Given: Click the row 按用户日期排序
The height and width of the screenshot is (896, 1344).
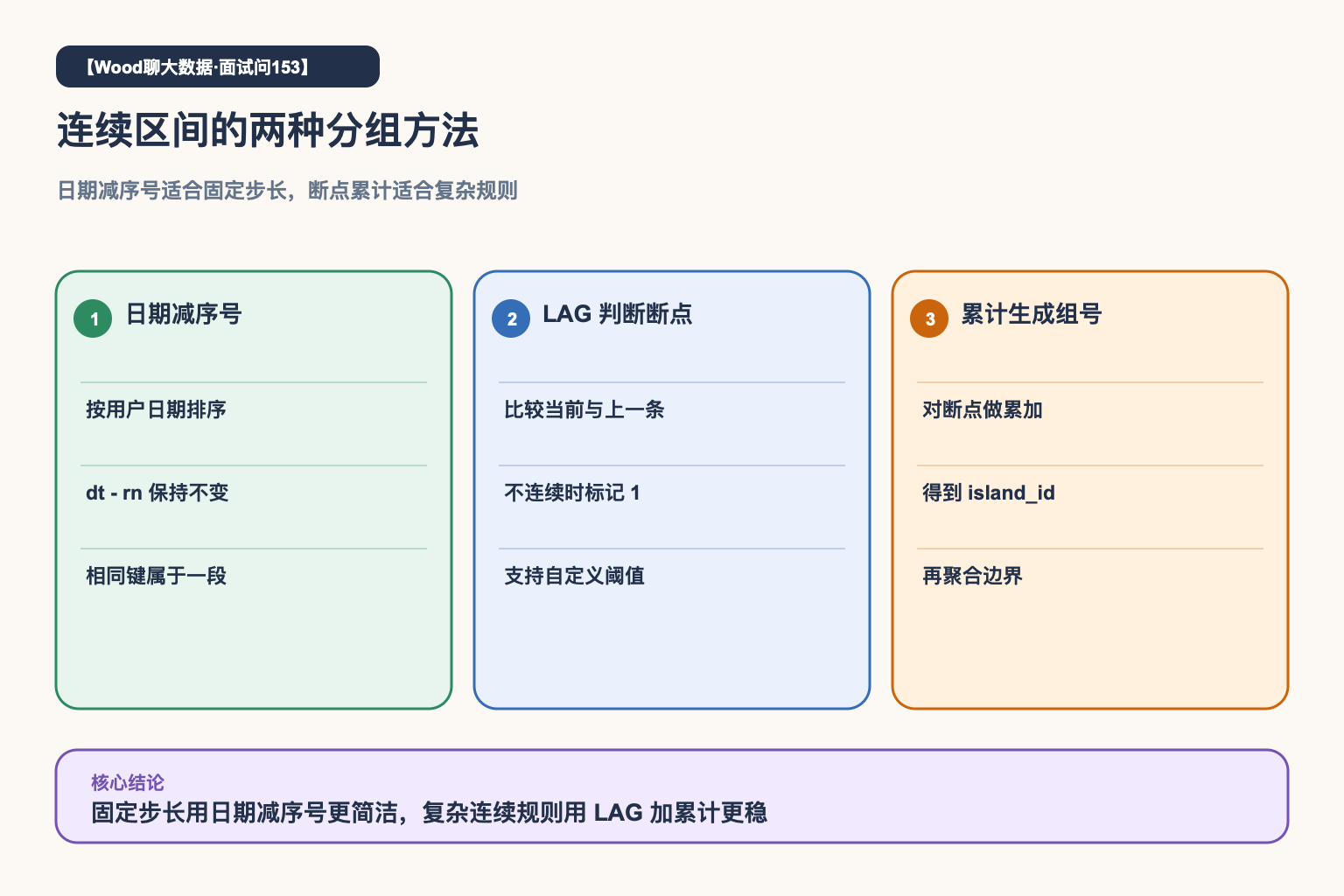Looking at the screenshot, I should click(157, 409).
